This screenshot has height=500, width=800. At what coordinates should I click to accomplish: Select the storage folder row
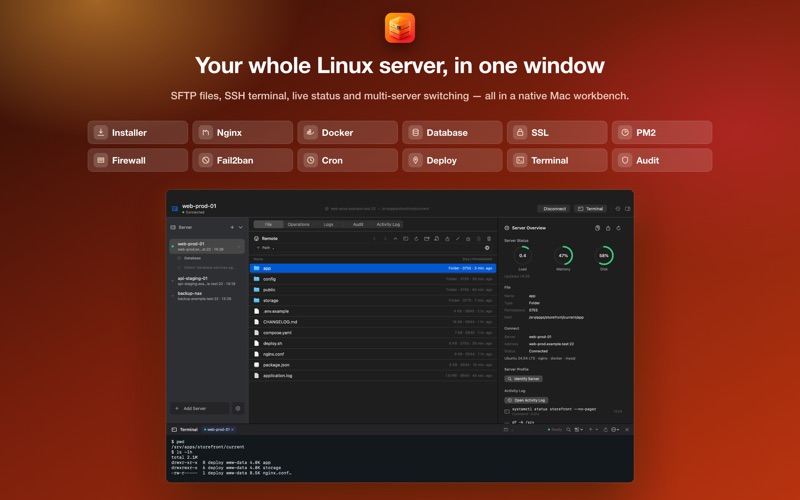[x=373, y=301]
